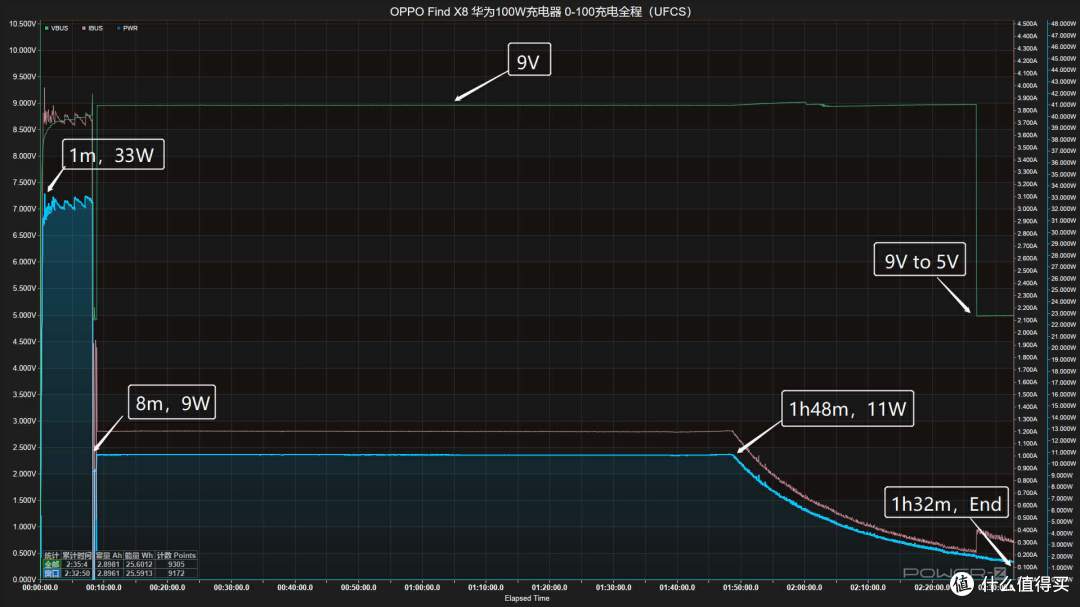Image resolution: width=1080 pixels, height=607 pixels.
Task: Click the 00:30:00.0 time axis tick
Action: coord(231,588)
